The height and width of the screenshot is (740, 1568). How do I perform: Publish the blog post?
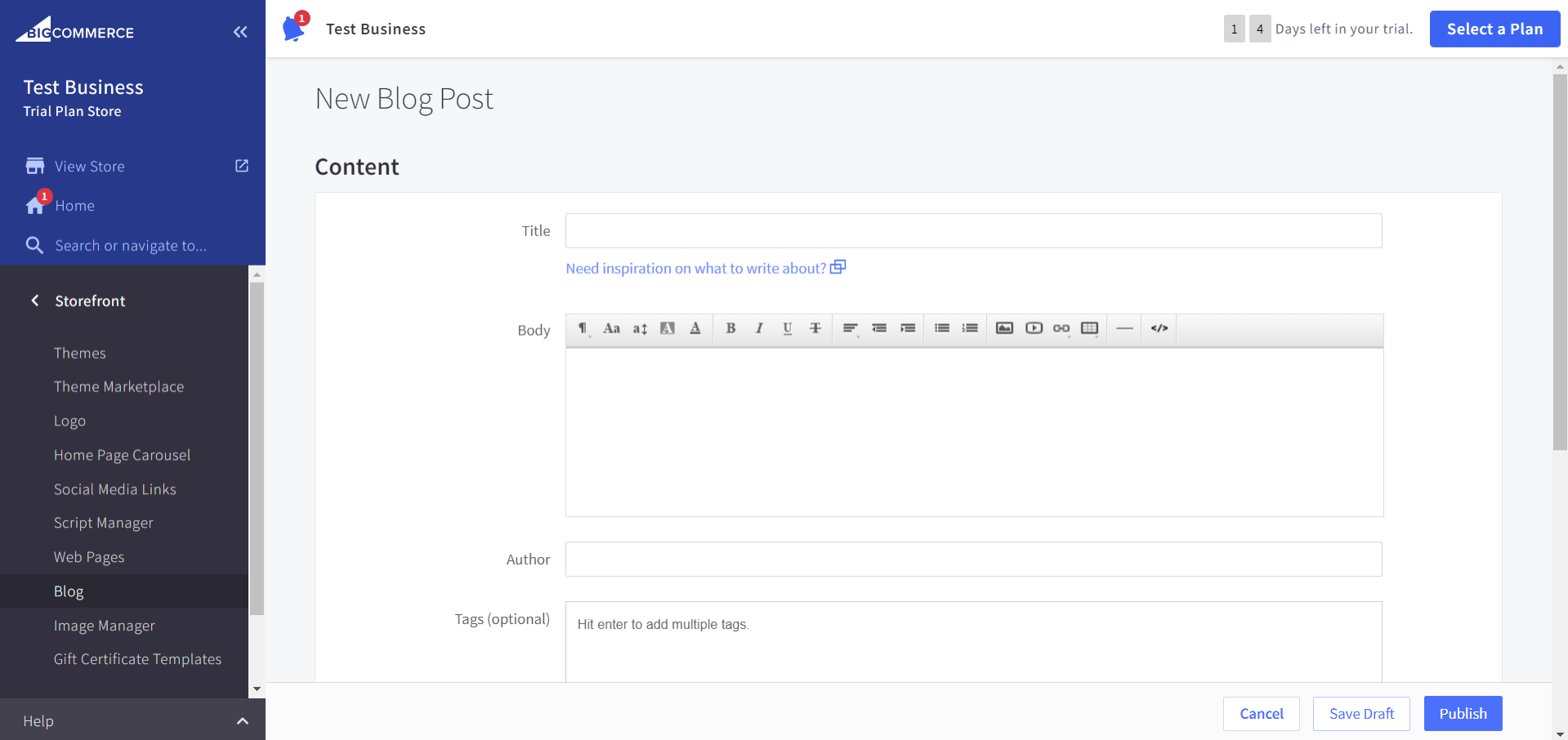[x=1463, y=714]
